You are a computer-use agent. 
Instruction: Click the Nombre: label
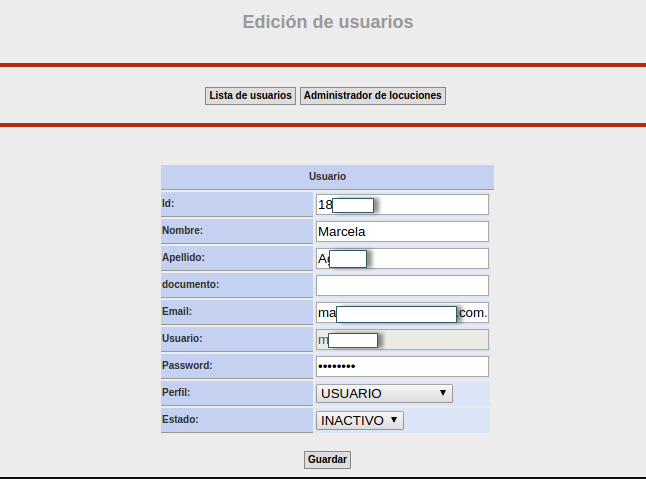coord(182,230)
